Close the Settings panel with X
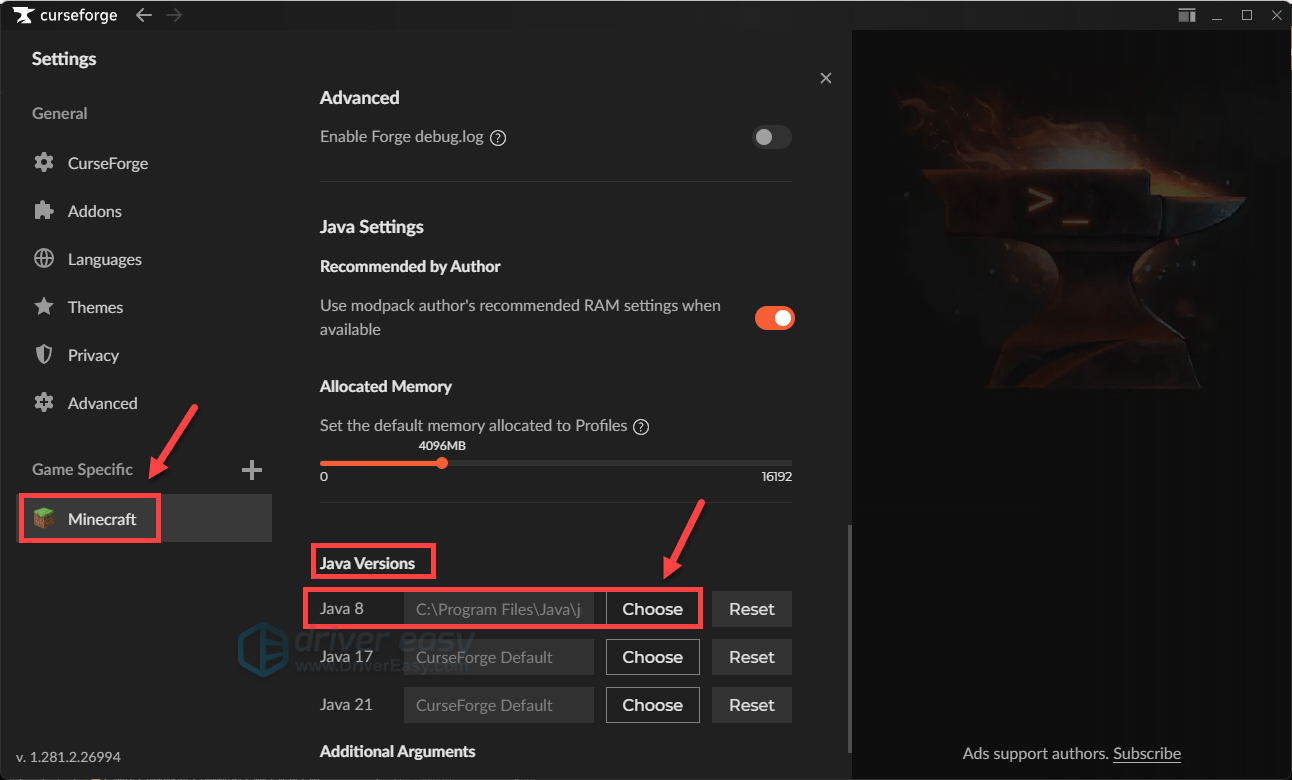Image resolution: width=1292 pixels, height=780 pixels. (x=826, y=78)
